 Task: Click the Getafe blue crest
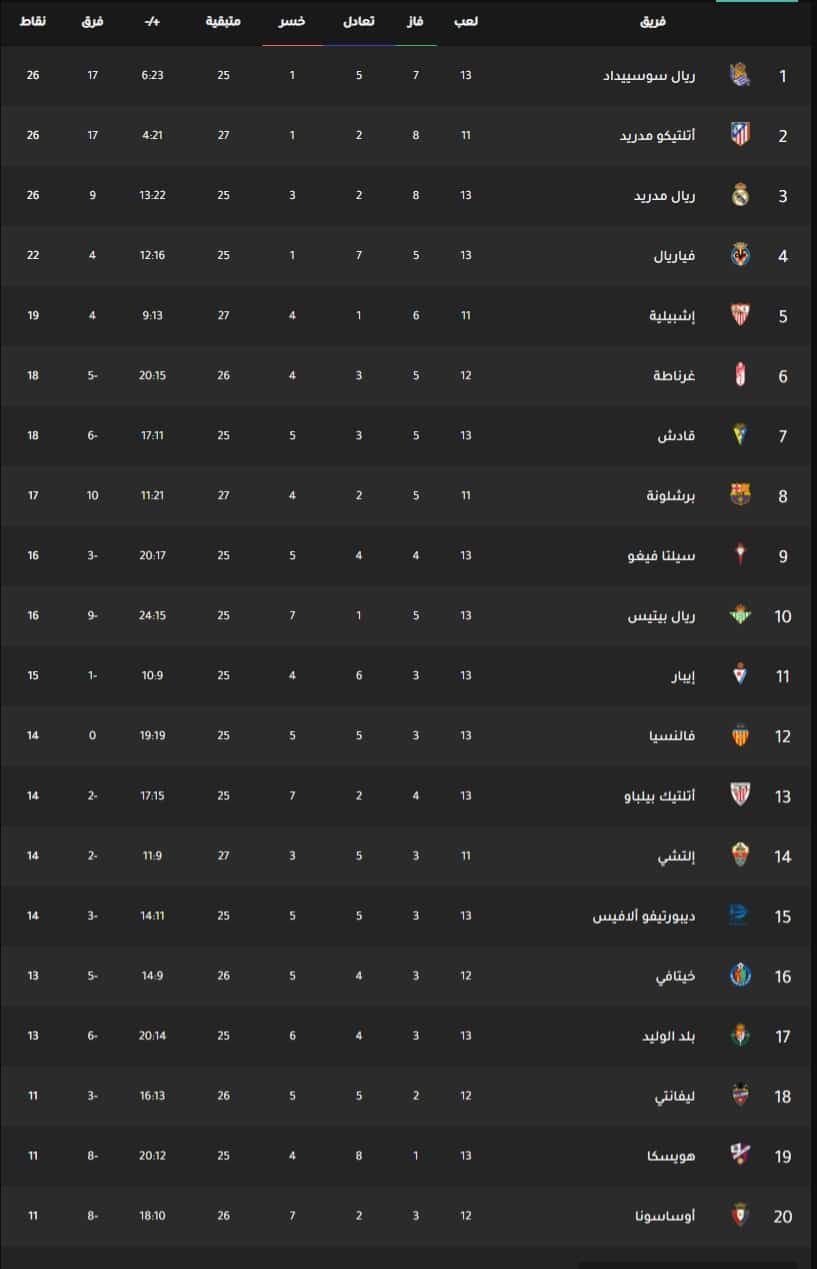click(x=740, y=975)
